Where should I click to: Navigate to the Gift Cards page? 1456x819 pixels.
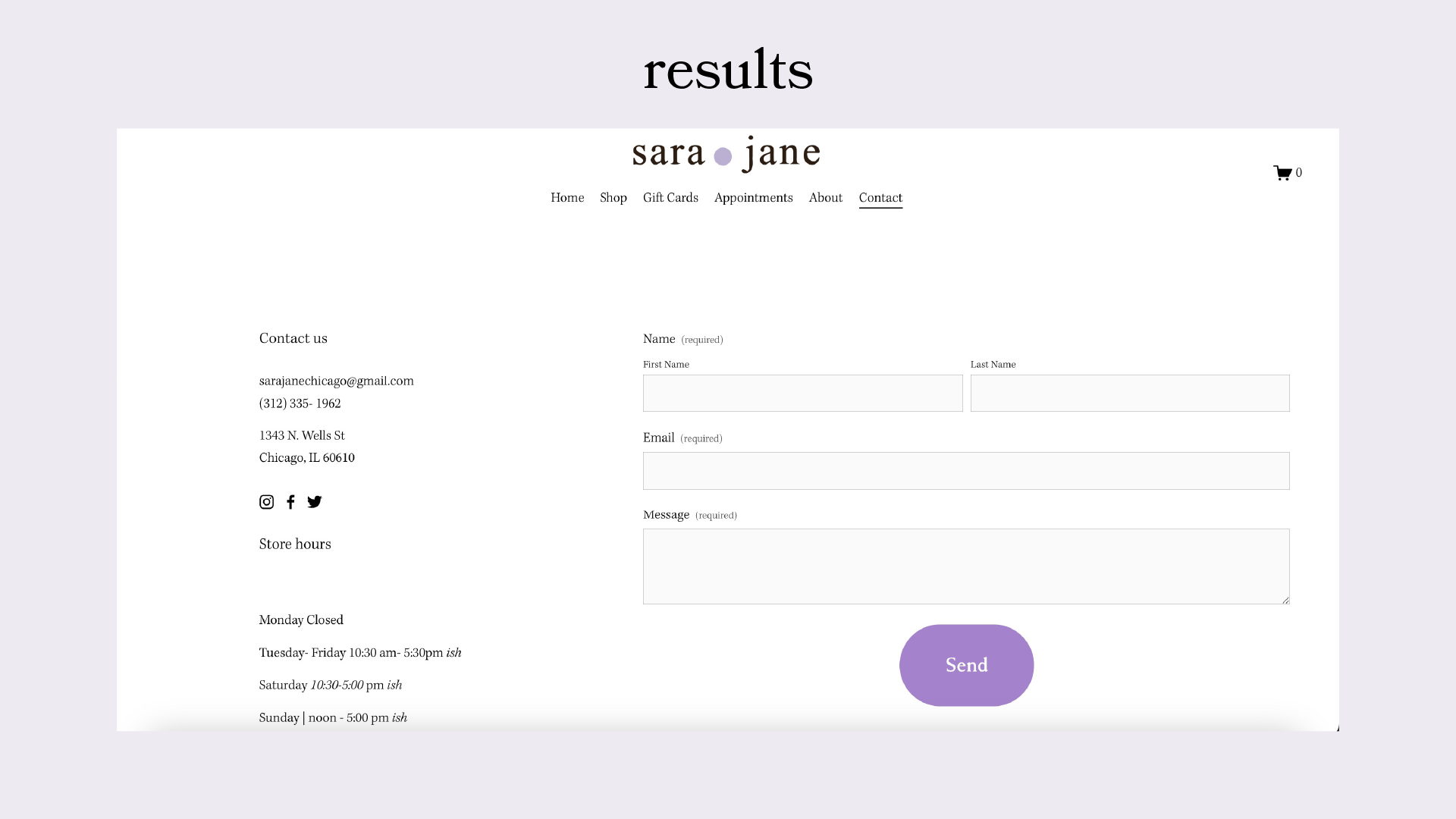[x=670, y=198]
